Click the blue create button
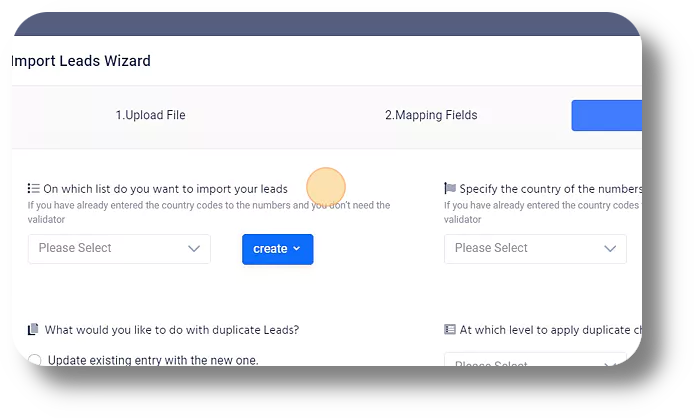 coord(278,249)
